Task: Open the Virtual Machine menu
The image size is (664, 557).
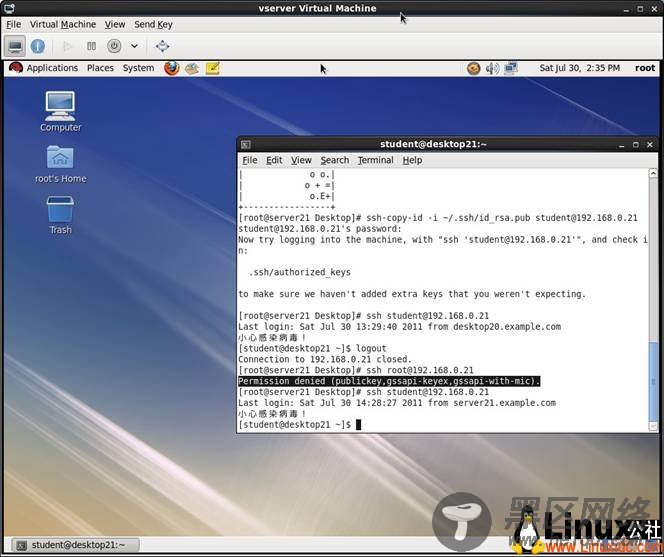Action: (63, 25)
